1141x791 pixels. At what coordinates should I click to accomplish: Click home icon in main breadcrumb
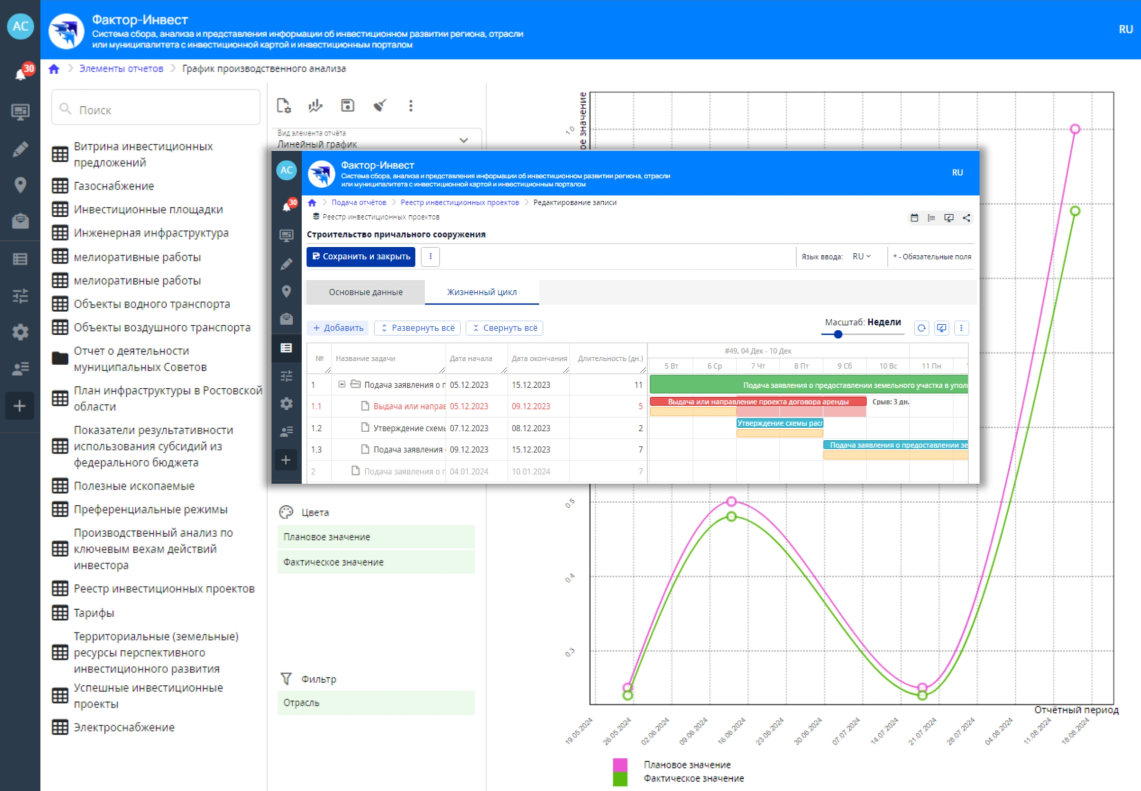[x=54, y=69]
